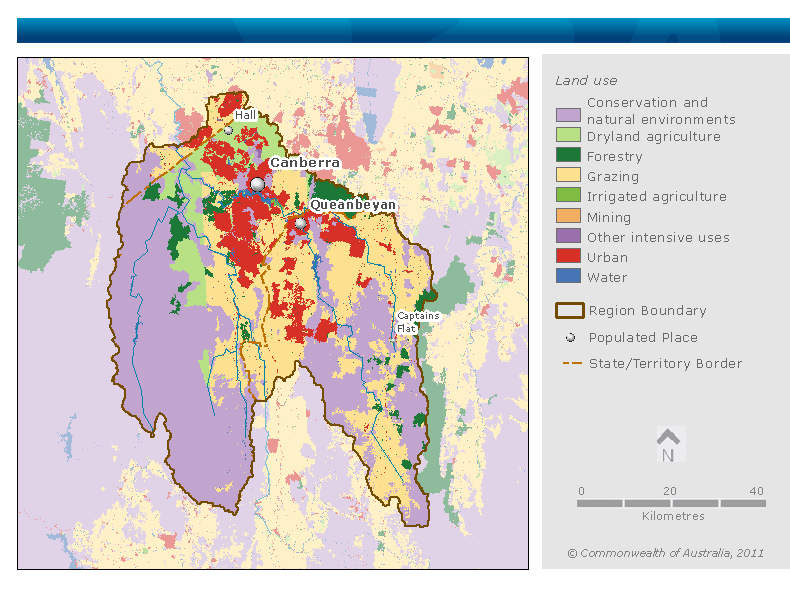
Task: Click the Dryland agriculture legend text
Action: [x=654, y=137]
